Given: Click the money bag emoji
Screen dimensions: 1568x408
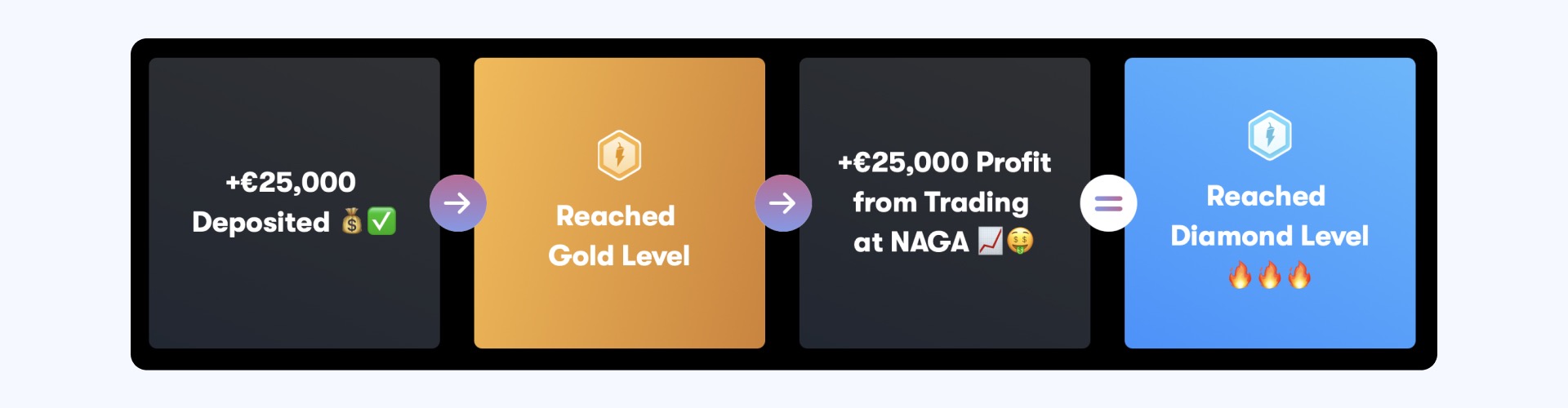Looking at the screenshot, I should [x=352, y=221].
